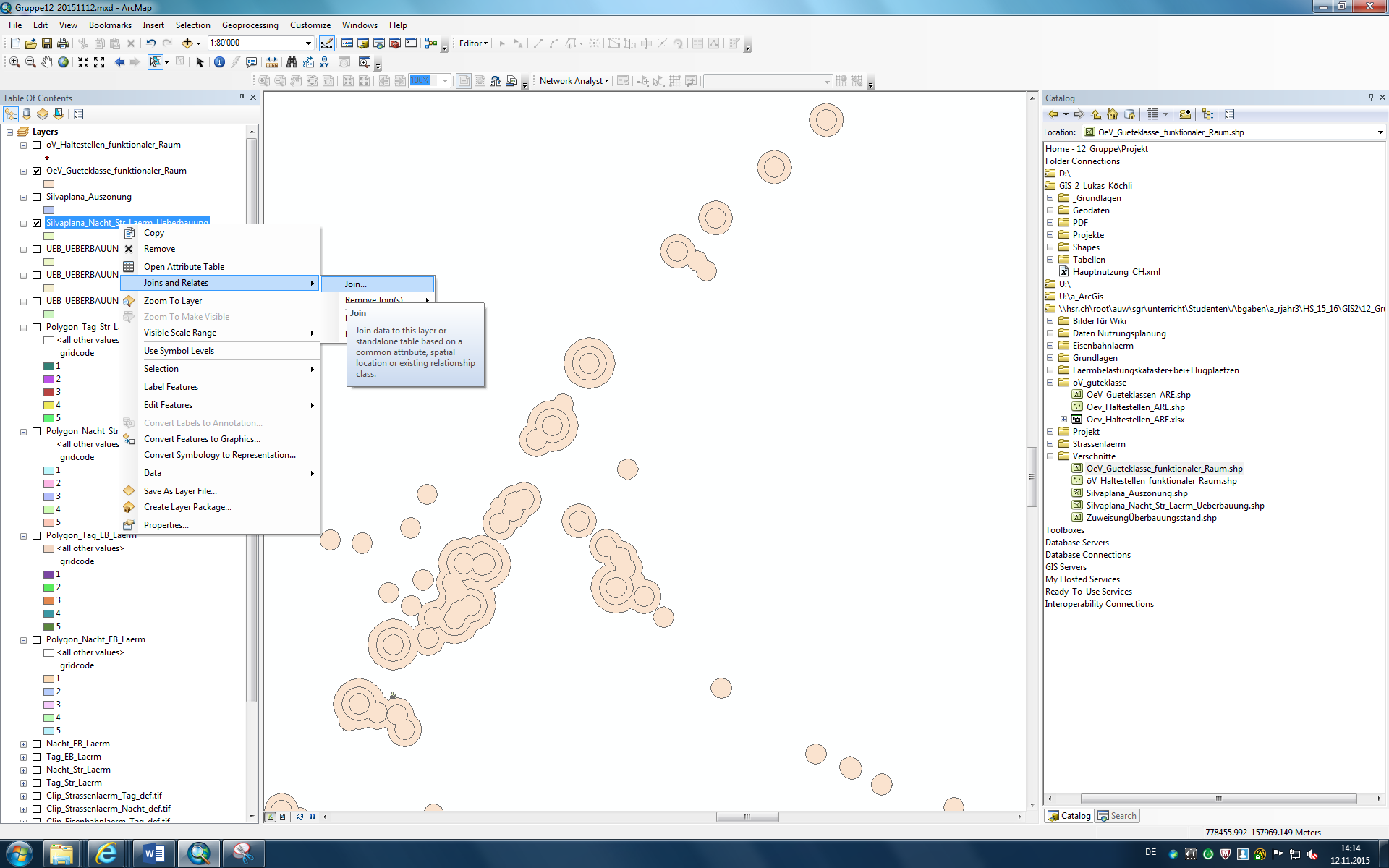Select the Pan hand tool
This screenshot has height=868, width=1389.
[x=47, y=62]
